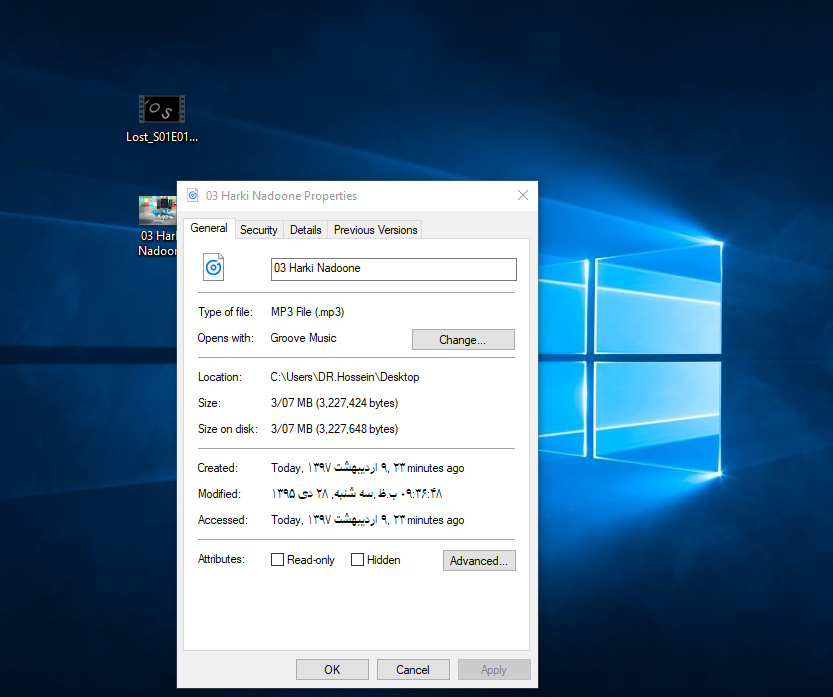Open the Security tab
The width and height of the screenshot is (833, 697).
pos(258,230)
